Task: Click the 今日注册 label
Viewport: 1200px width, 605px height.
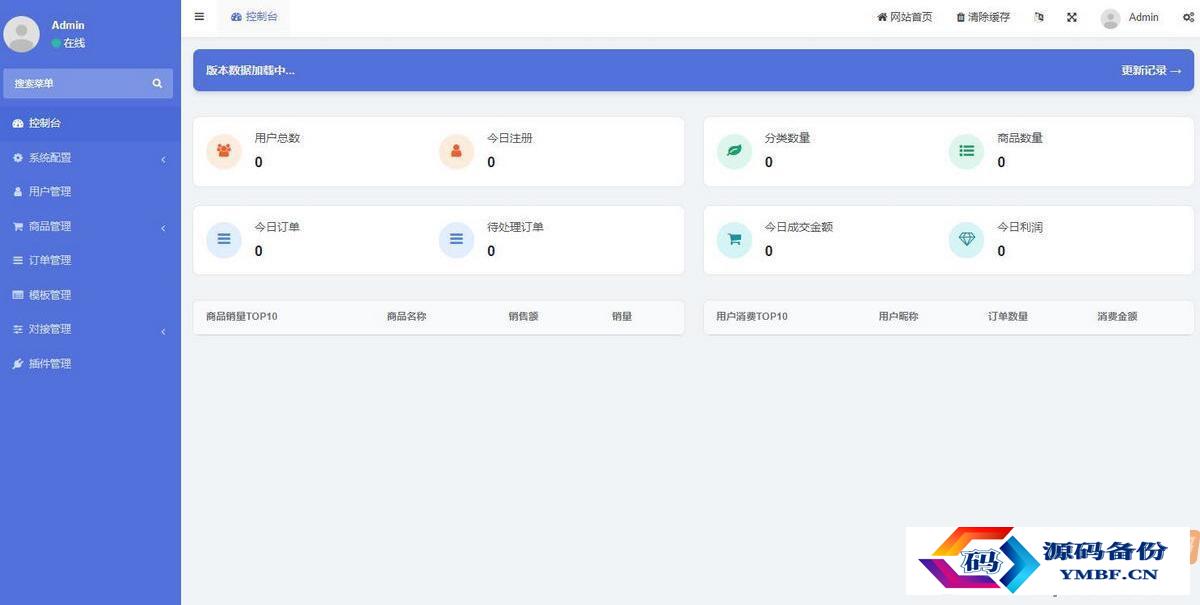Action: [510, 138]
